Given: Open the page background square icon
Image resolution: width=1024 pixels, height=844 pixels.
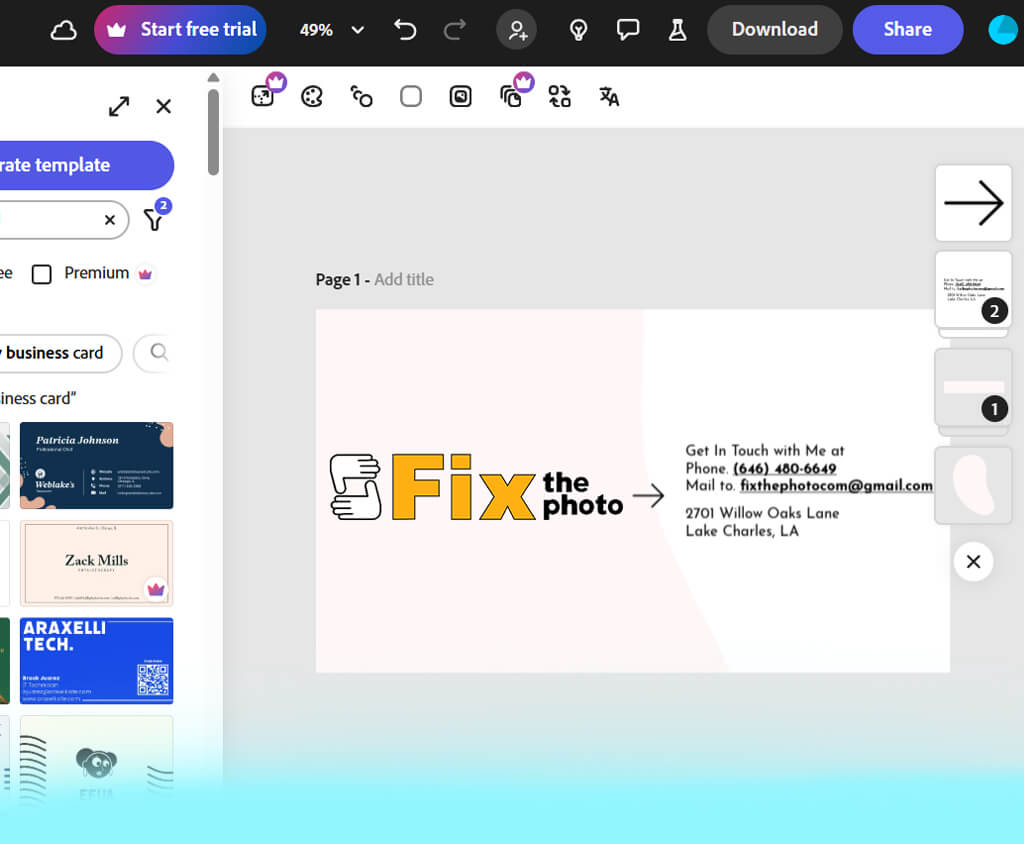Looking at the screenshot, I should click(x=411, y=97).
